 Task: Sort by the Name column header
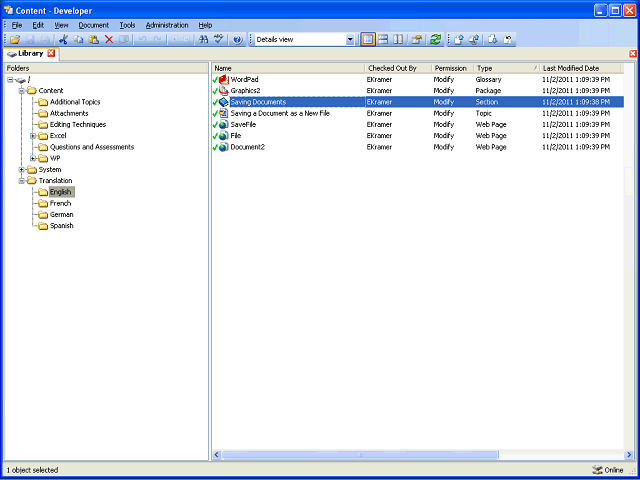(288, 68)
